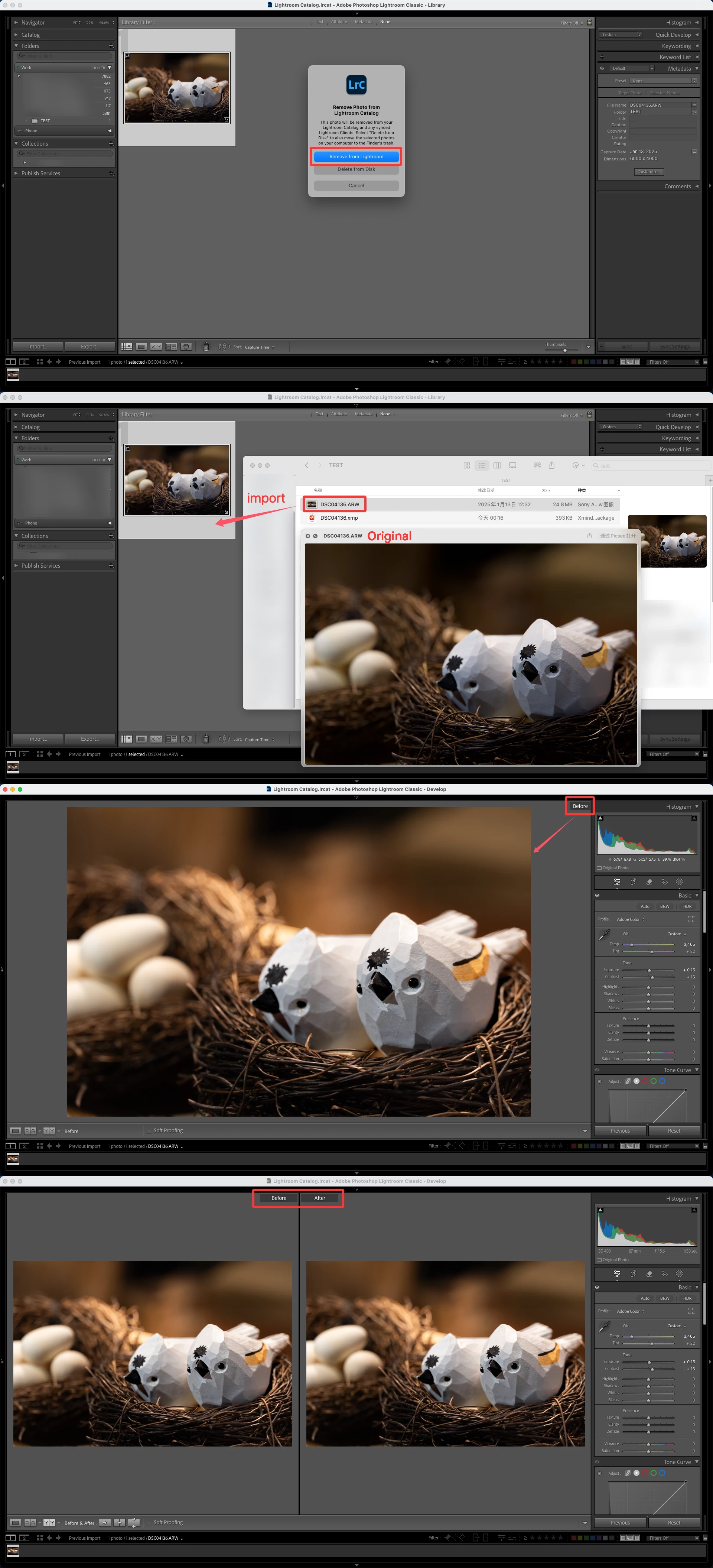Switch Finder to gallery view

pos(512,466)
